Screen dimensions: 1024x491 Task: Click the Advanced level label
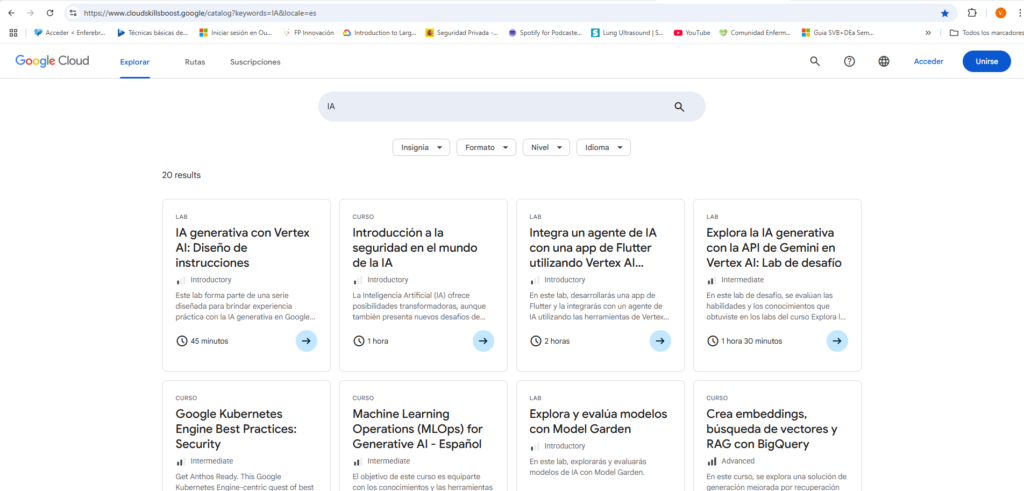[x=736, y=461]
